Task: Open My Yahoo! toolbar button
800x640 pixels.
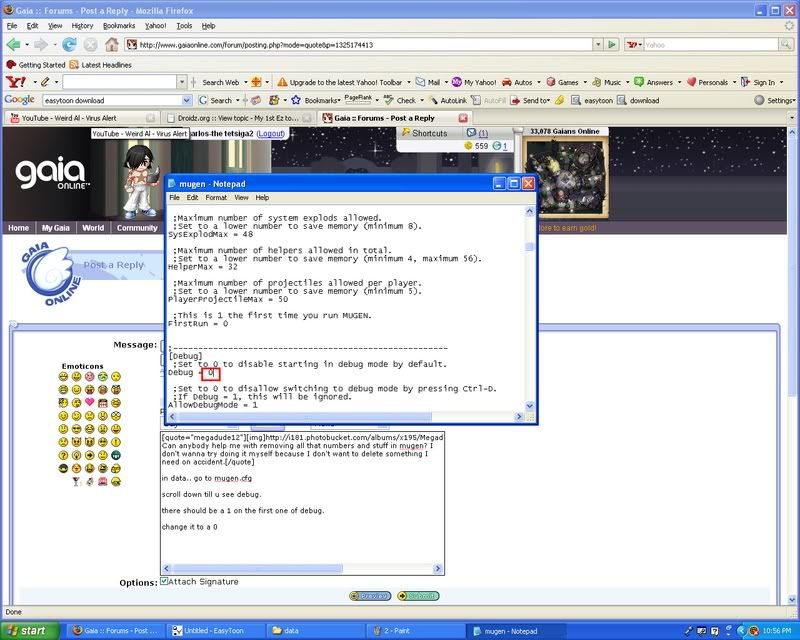Action: pos(474,82)
